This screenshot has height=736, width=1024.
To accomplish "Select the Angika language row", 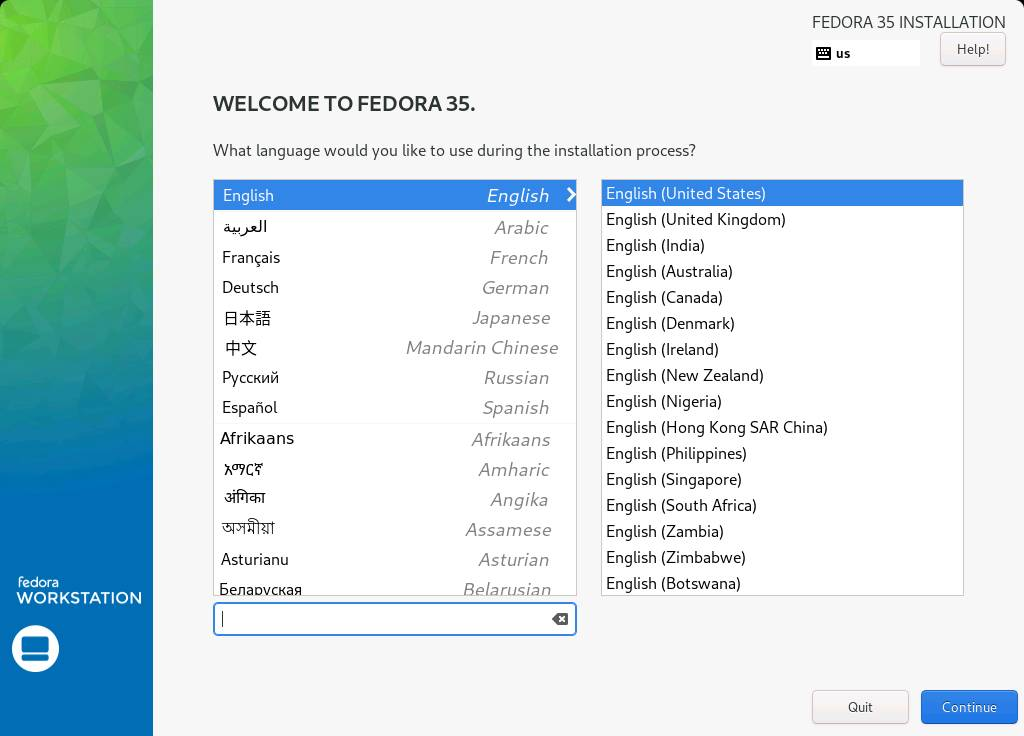I will pyautogui.click(x=394, y=499).
